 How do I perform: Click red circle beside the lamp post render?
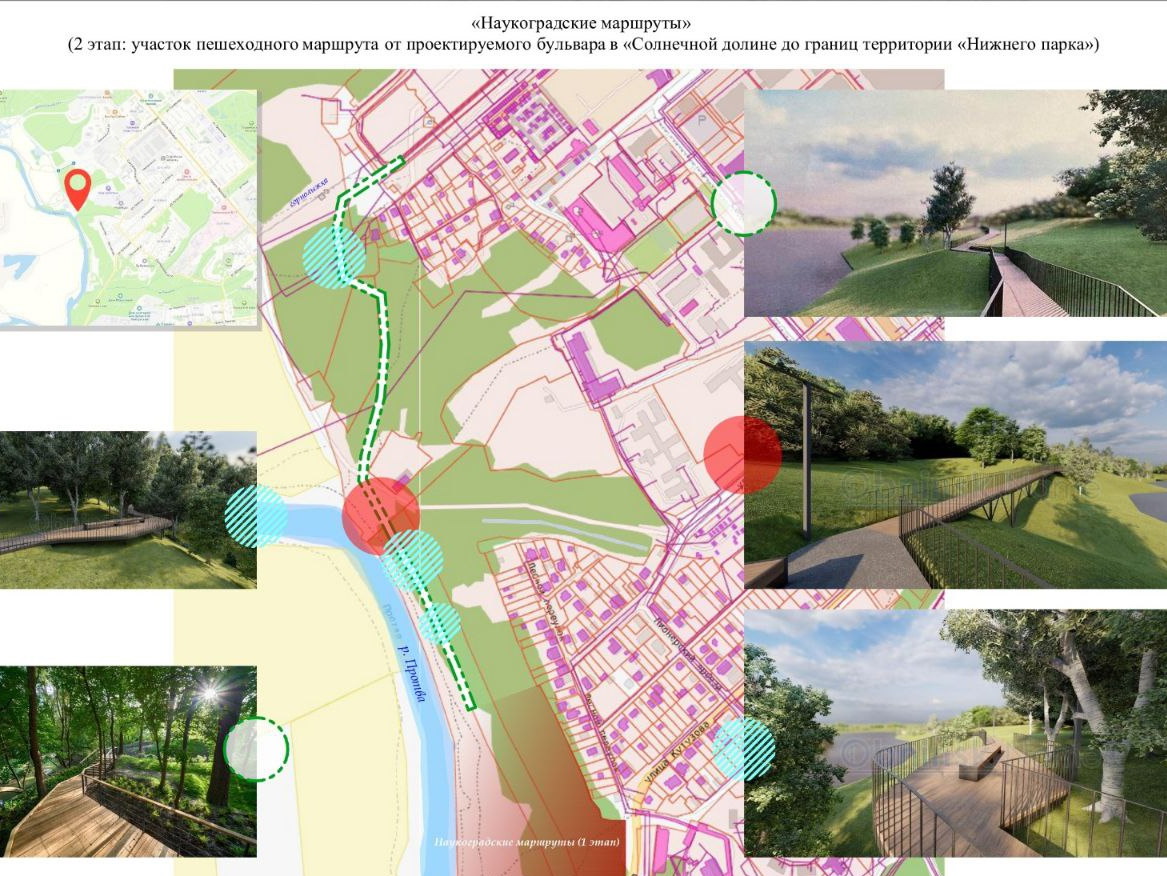tap(742, 455)
